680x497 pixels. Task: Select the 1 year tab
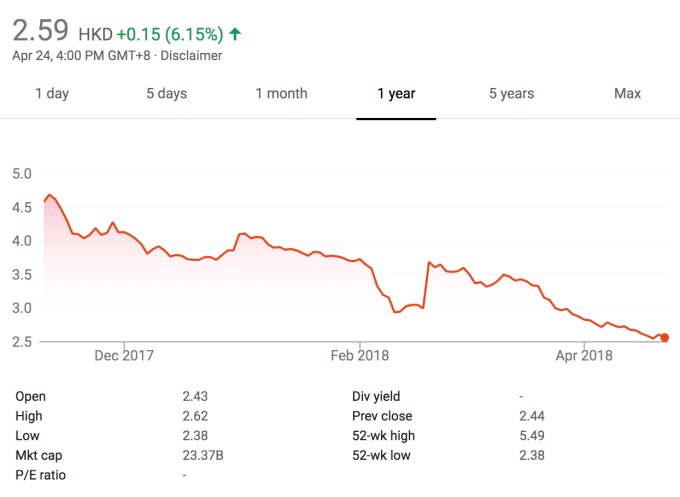(x=396, y=94)
